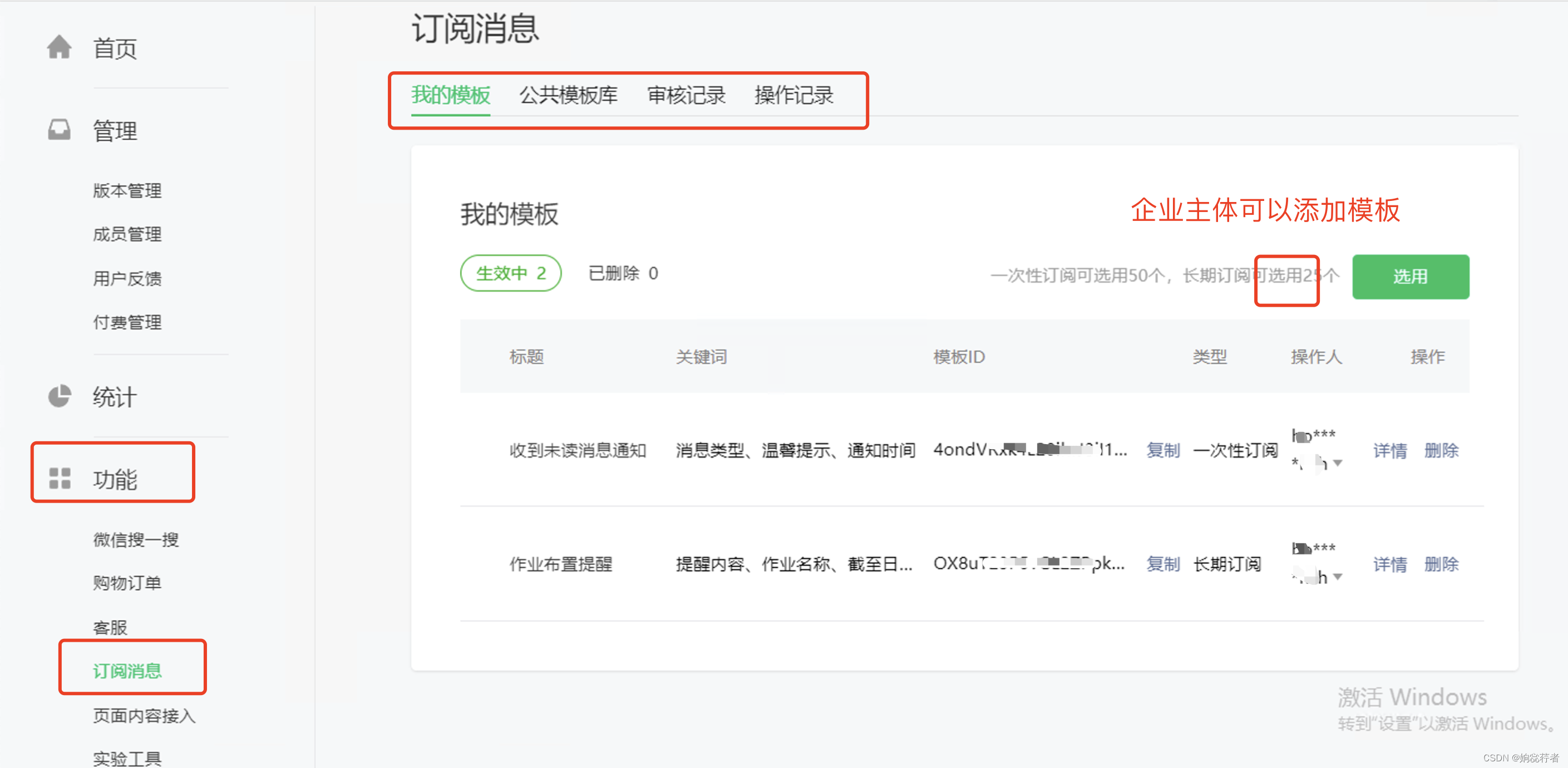Click the 一次性订阅 type cell

(x=1235, y=450)
